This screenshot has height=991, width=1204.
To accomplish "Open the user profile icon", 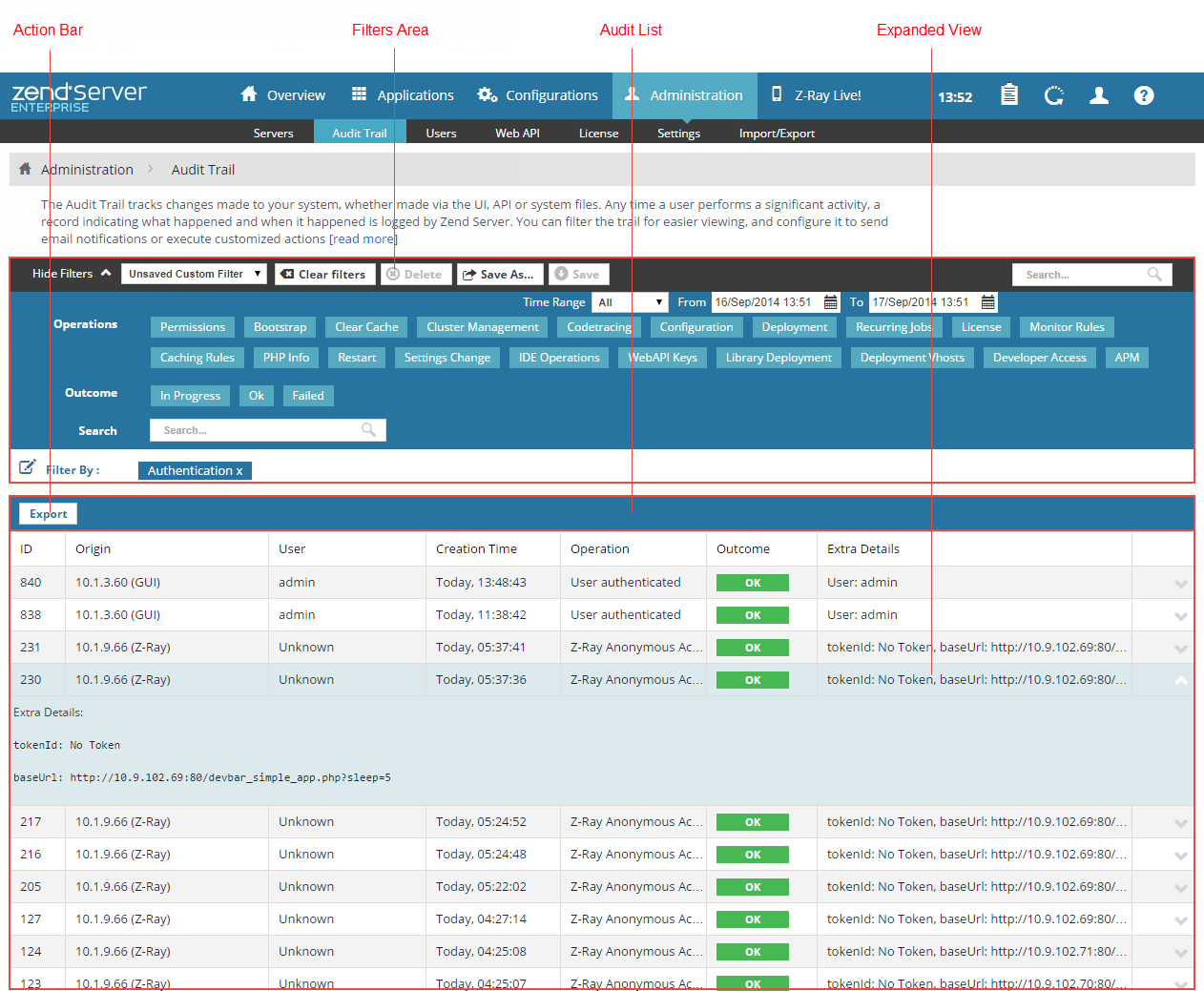I will [x=1099, y=95].
